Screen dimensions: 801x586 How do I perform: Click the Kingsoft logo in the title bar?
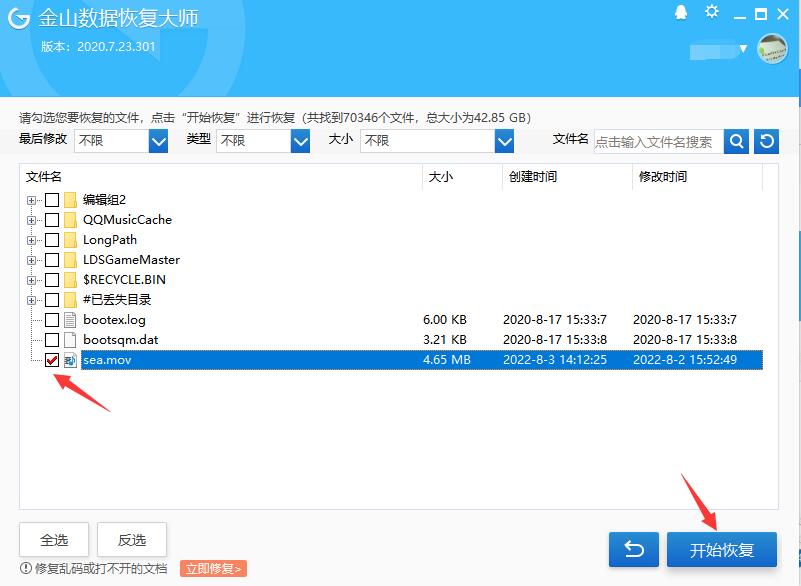point(17,19)
